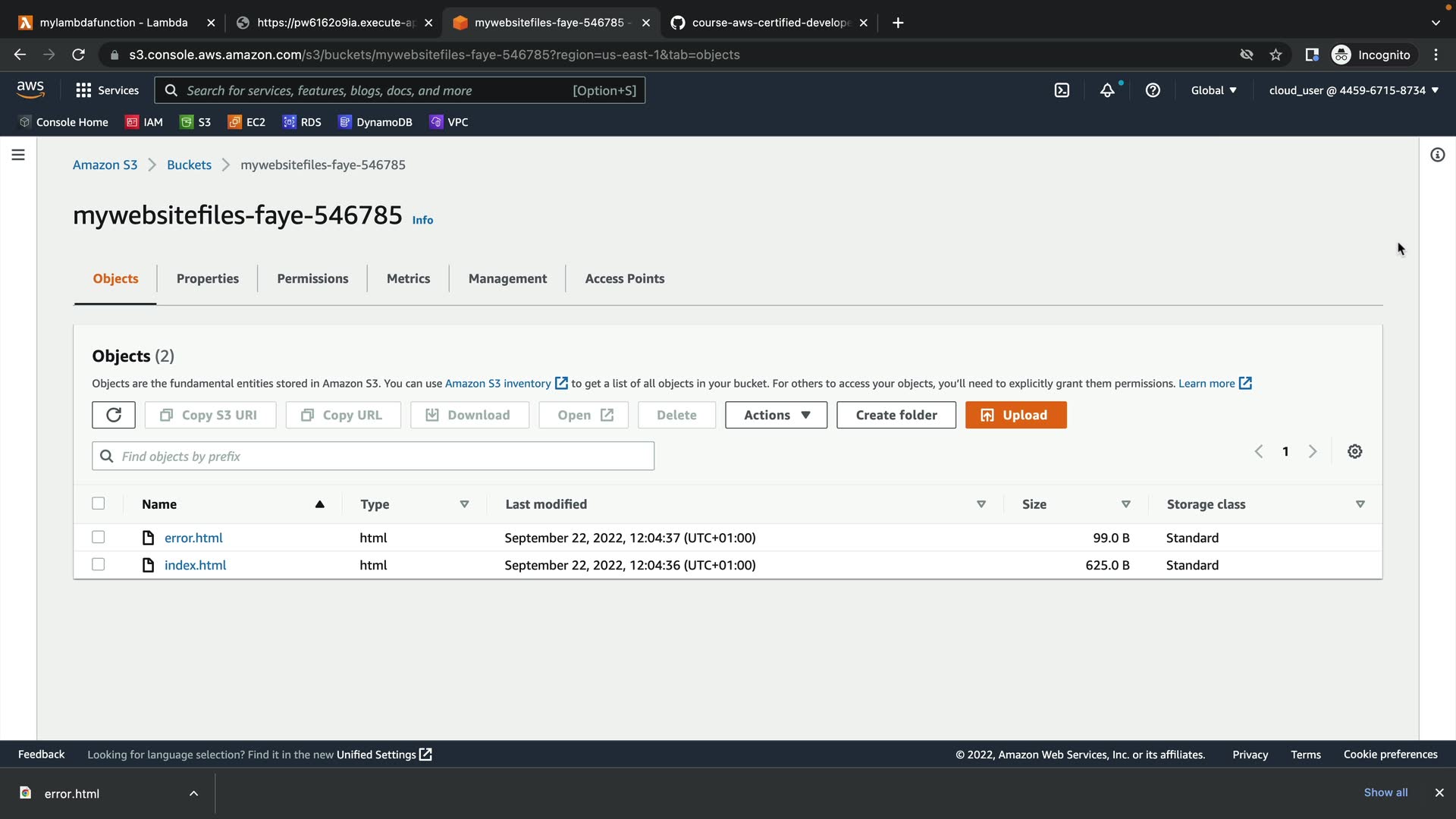
Task: Open the Global region dropdown
Action: [x=1213, y=90]
